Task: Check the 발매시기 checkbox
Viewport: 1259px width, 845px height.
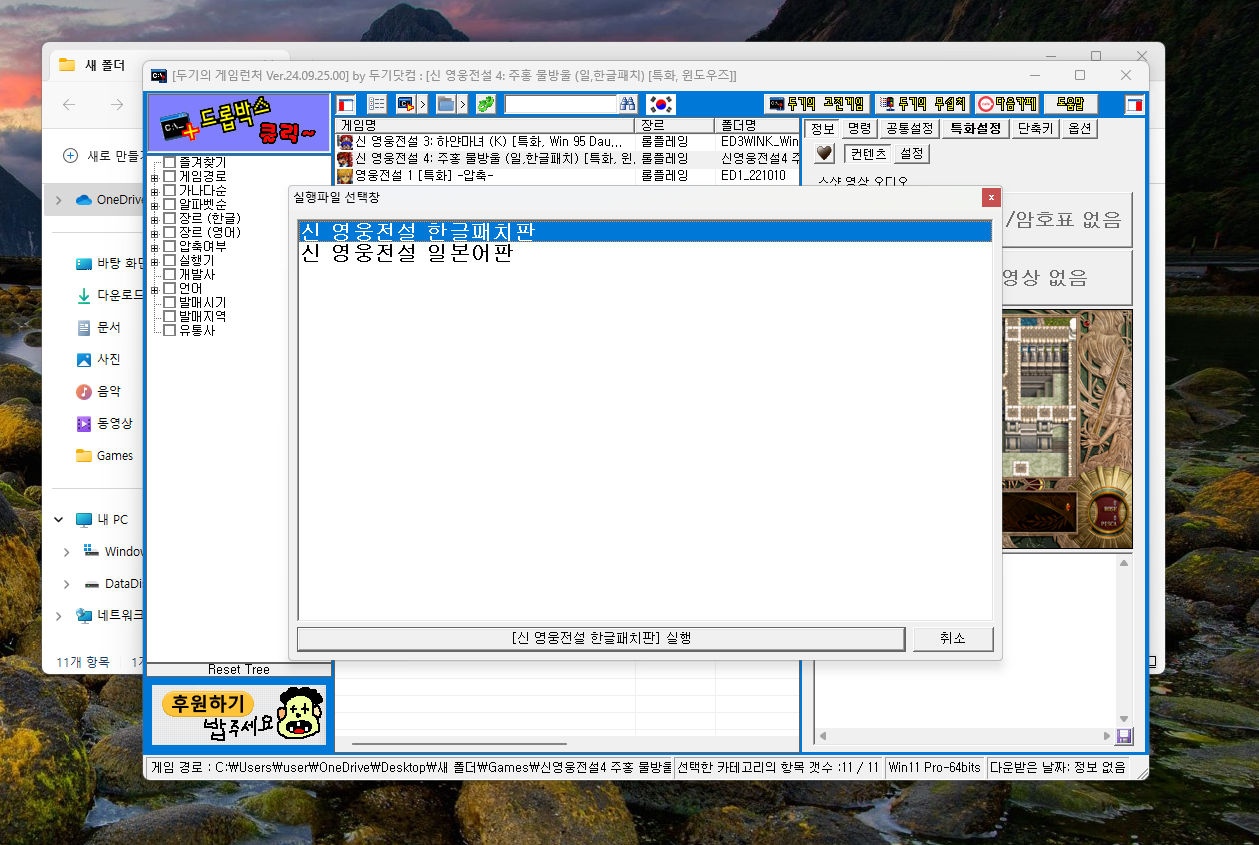Action: [170, 302]
